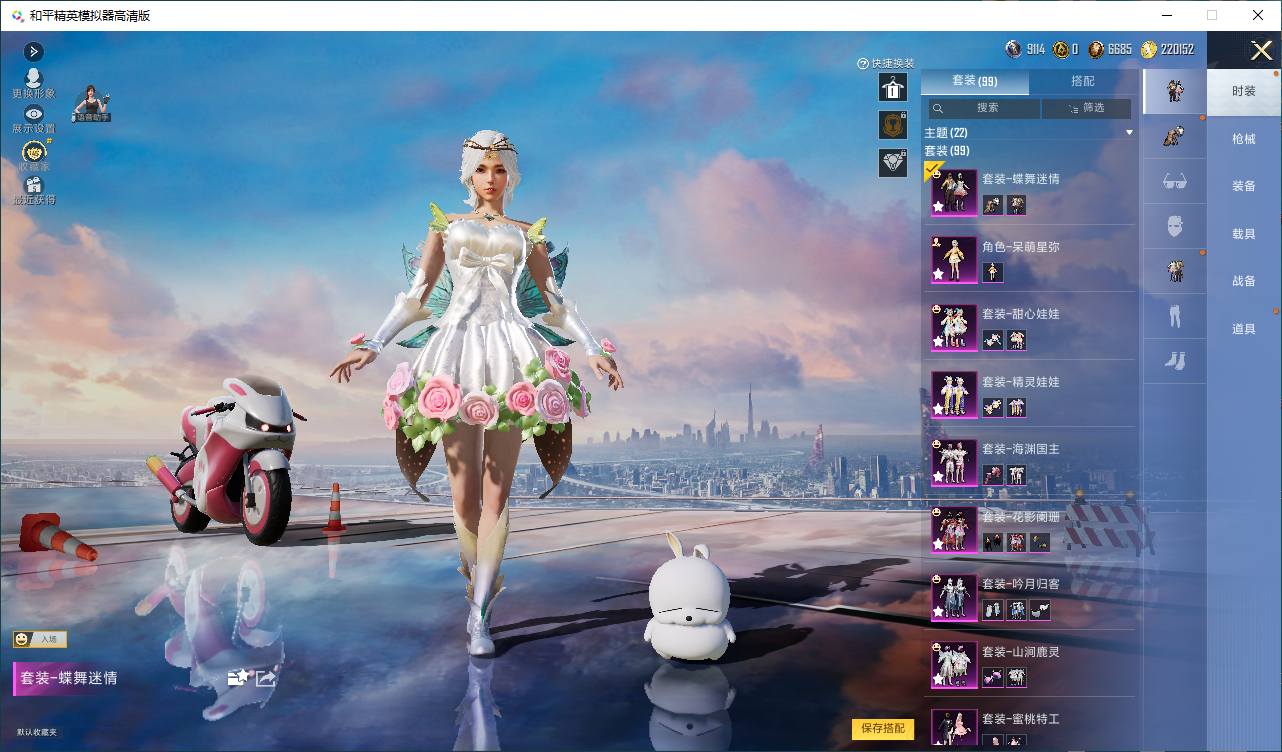The image size is (1282, 752).
Task: Click the 入场 entrance emote button
Action: click(x=40, y=639)
